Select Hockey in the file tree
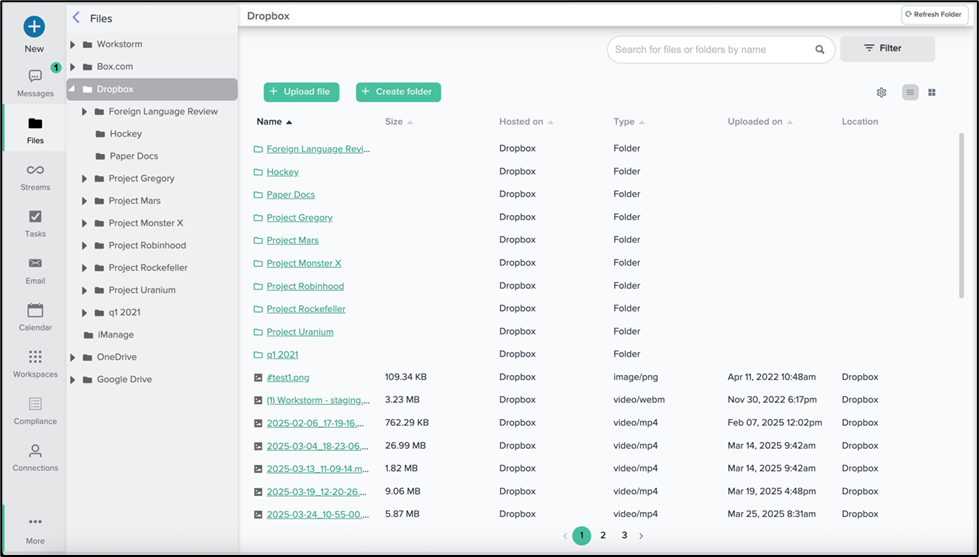Image resolution: width=979 pixels, height=557 pixels. [125, 134]
